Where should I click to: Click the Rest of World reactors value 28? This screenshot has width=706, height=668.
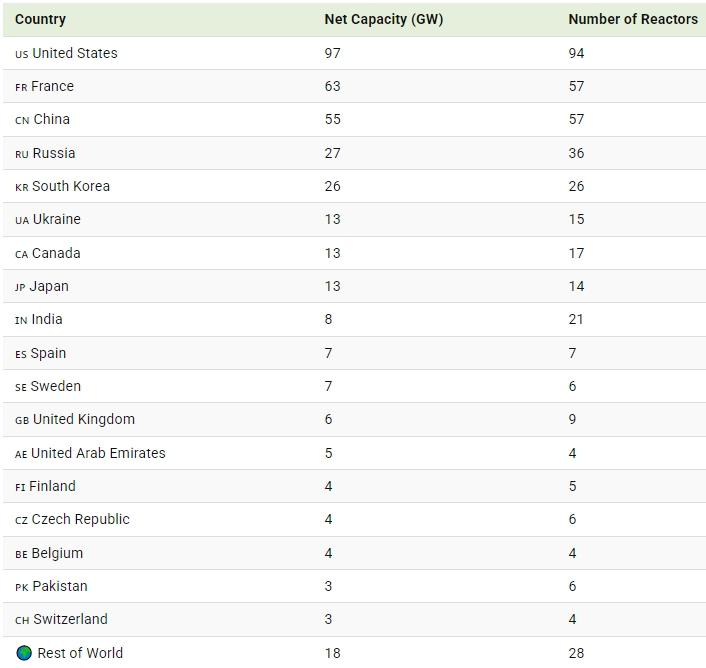tap(577, 653)
